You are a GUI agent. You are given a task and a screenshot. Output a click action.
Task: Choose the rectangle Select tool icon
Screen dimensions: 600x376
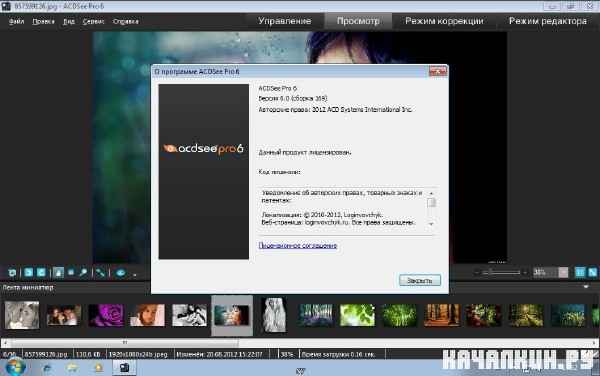[71, 272]
